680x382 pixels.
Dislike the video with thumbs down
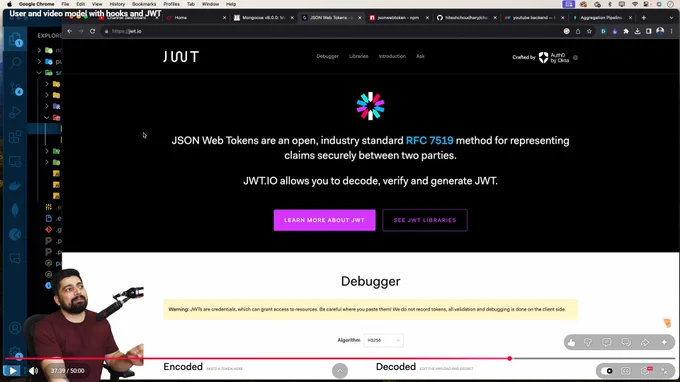(x=588, y=343)
